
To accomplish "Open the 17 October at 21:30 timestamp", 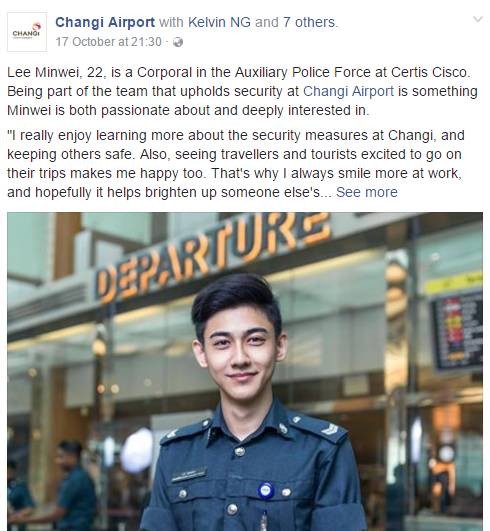I will (109, 42).
